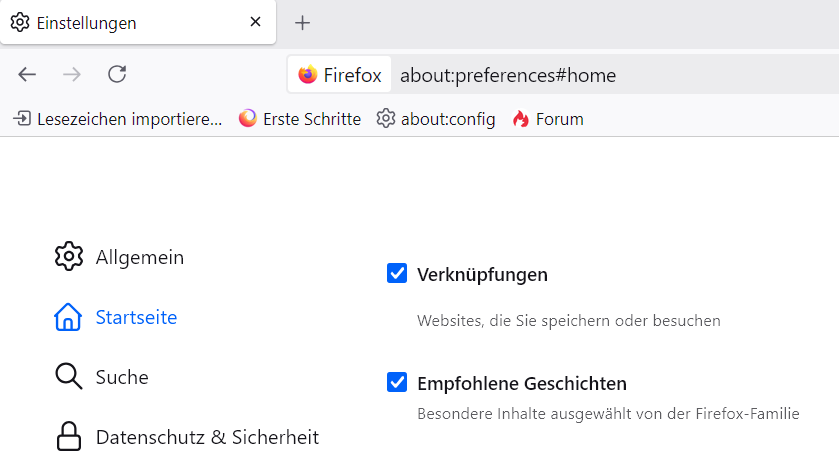
Task: Click the forward navigation arrow
Action: (x=72, y=74)
